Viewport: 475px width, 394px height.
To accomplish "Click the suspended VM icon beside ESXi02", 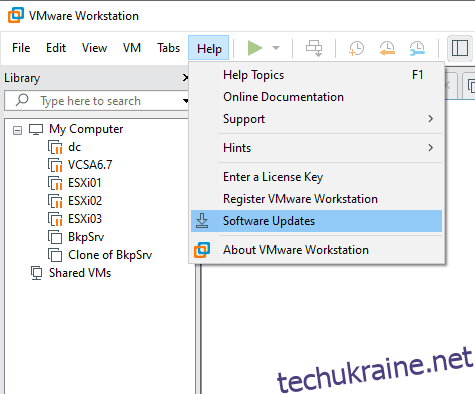I will (x=55, y=201).
